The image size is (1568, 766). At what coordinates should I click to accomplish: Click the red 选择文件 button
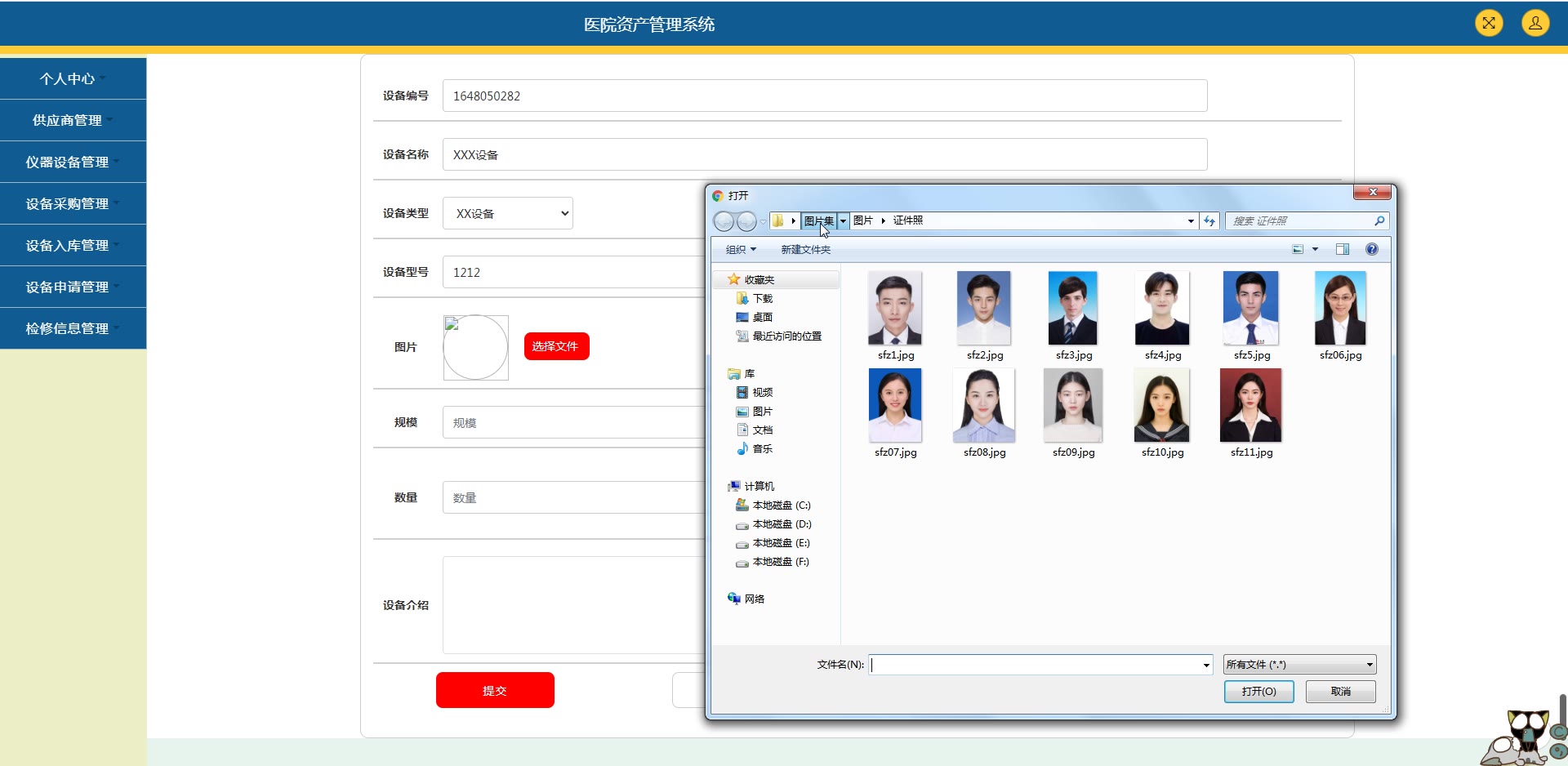point(556,346)
